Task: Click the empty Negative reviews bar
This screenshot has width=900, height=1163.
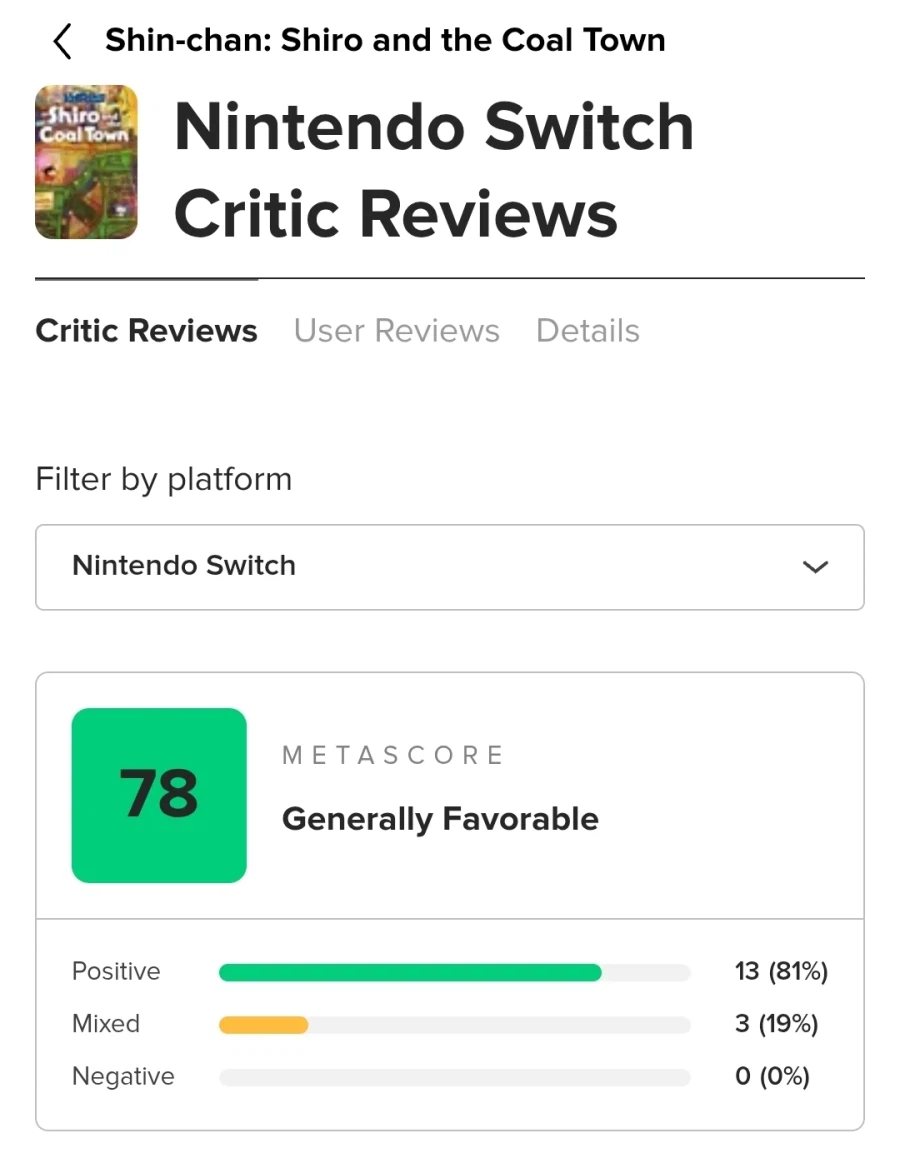Action: click(x=454, y=1077)
